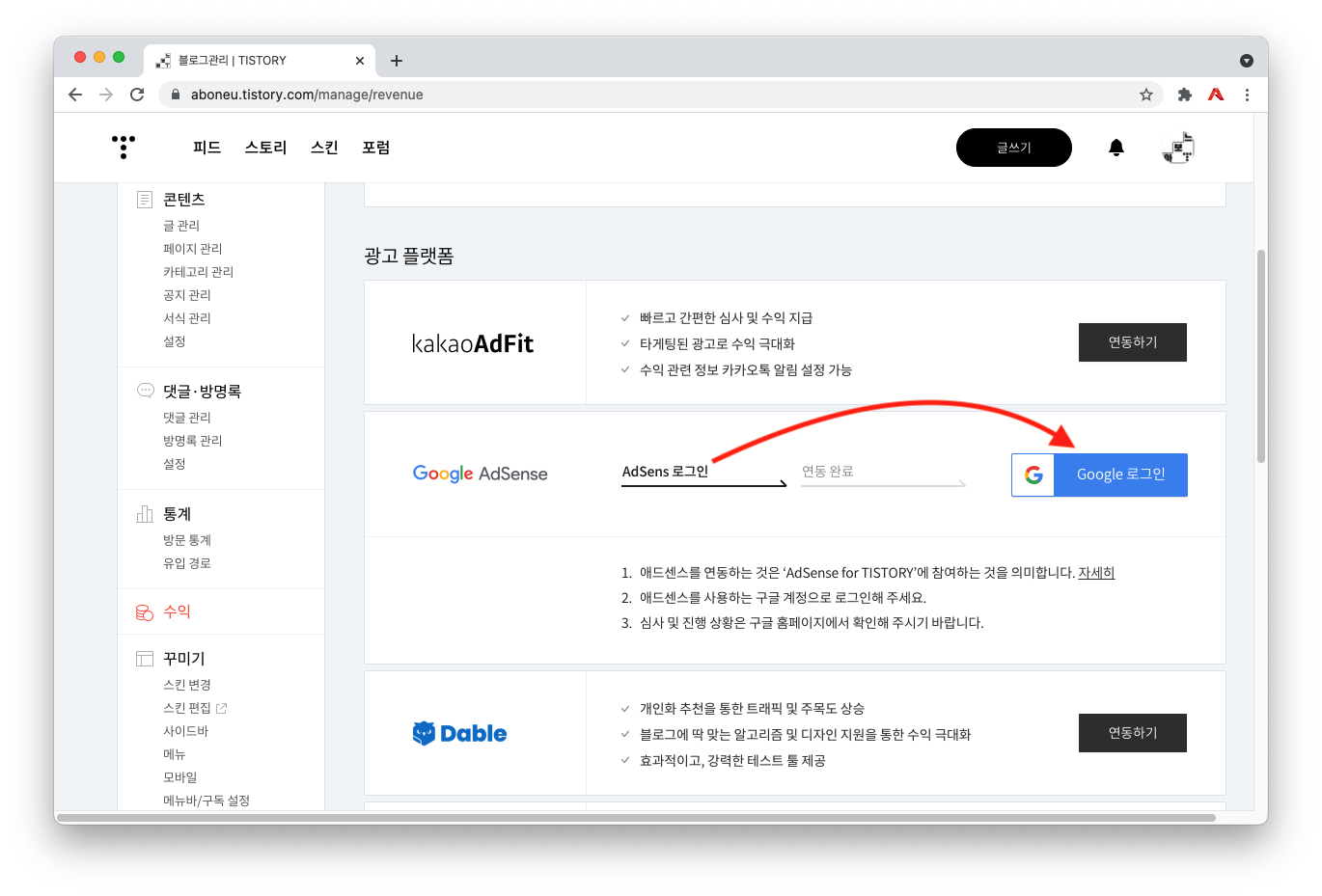Open Chrome tab search dropdown arrow
The image size is (1322, 896).
click(x=1247, y=61)
